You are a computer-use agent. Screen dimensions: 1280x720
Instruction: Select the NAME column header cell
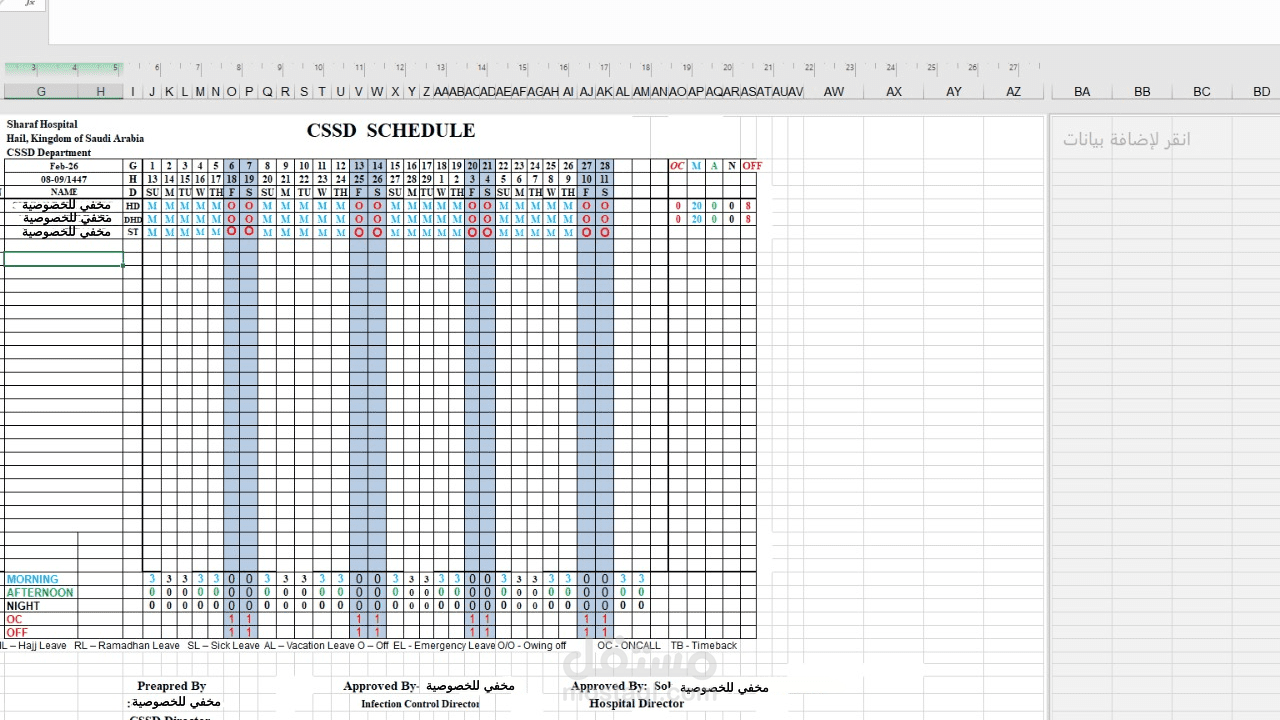[64, 192]
